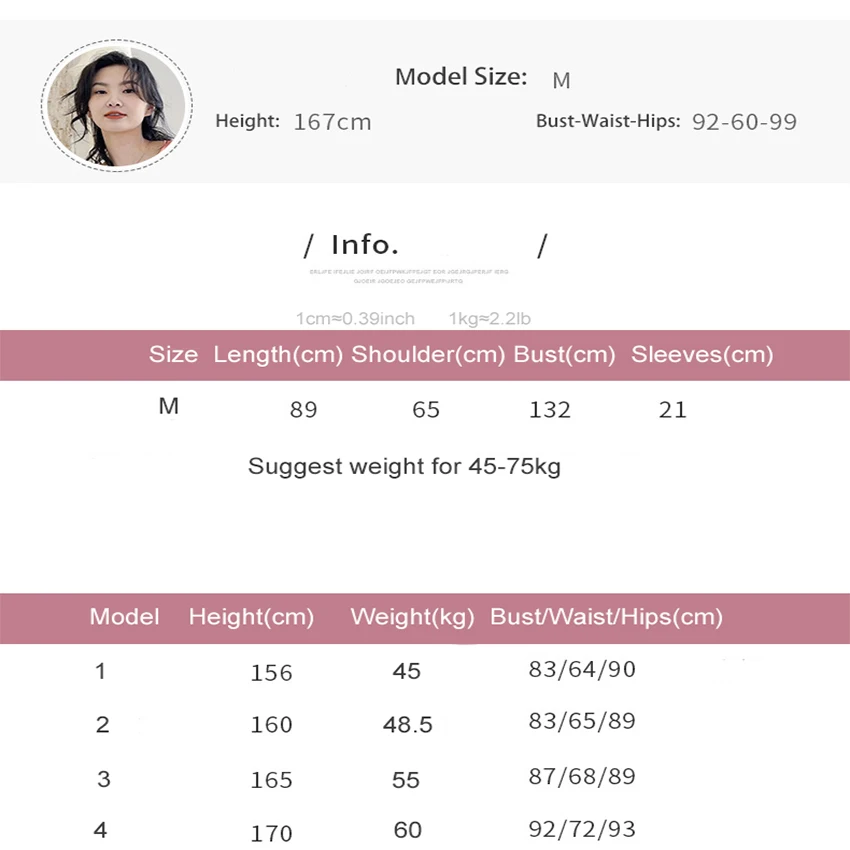Select the Shoulder(cm) column header
Image resolution: width=850 pixels, height=850 pixels.
click(x=428, y=355)
